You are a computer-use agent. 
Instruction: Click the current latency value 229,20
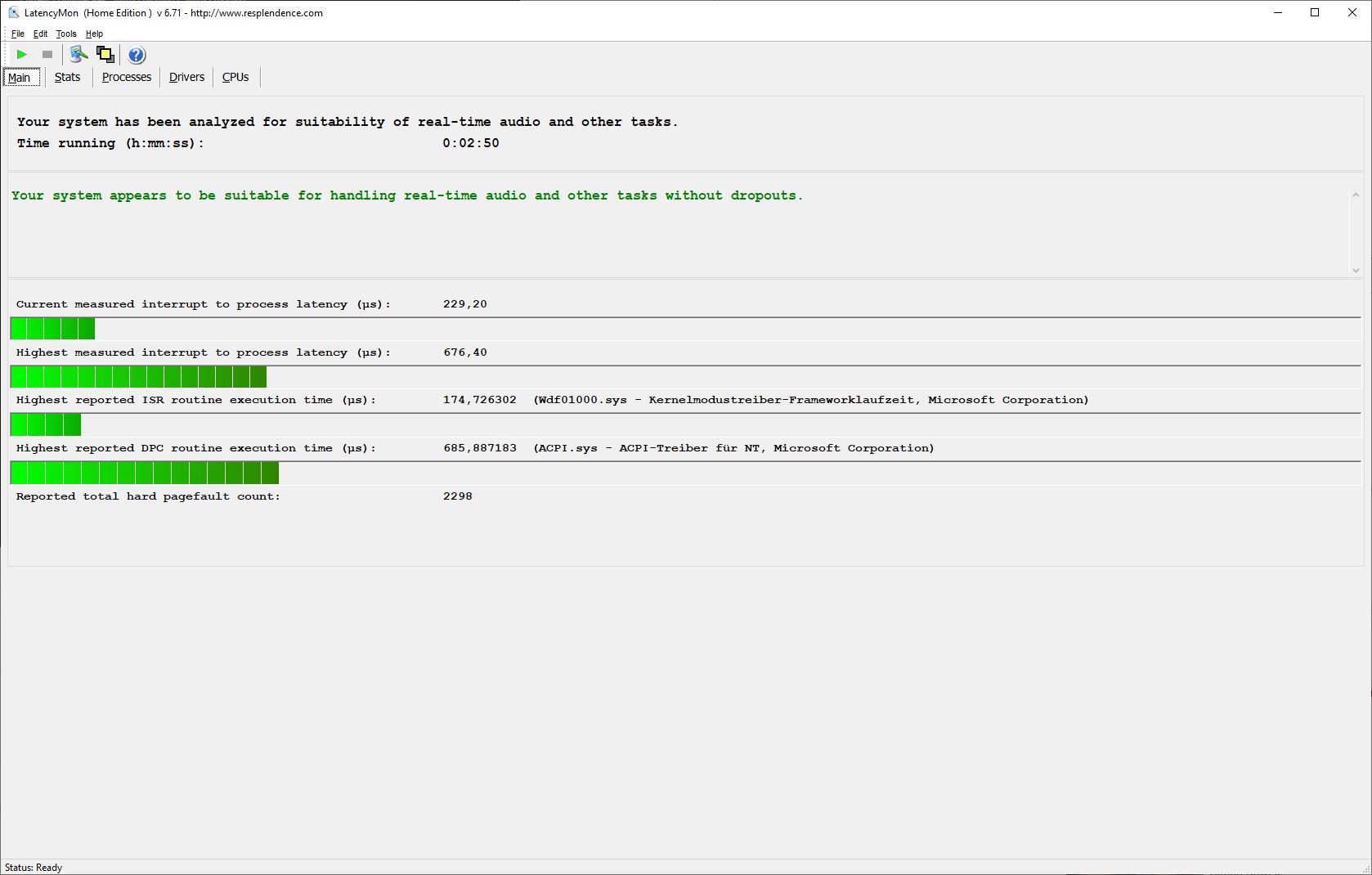465,304
